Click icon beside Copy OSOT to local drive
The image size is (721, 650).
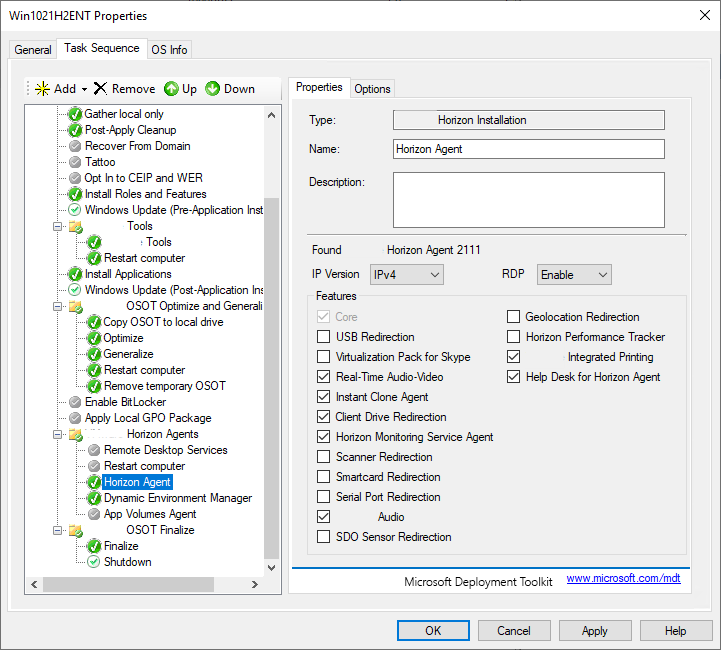pos(94,322)
